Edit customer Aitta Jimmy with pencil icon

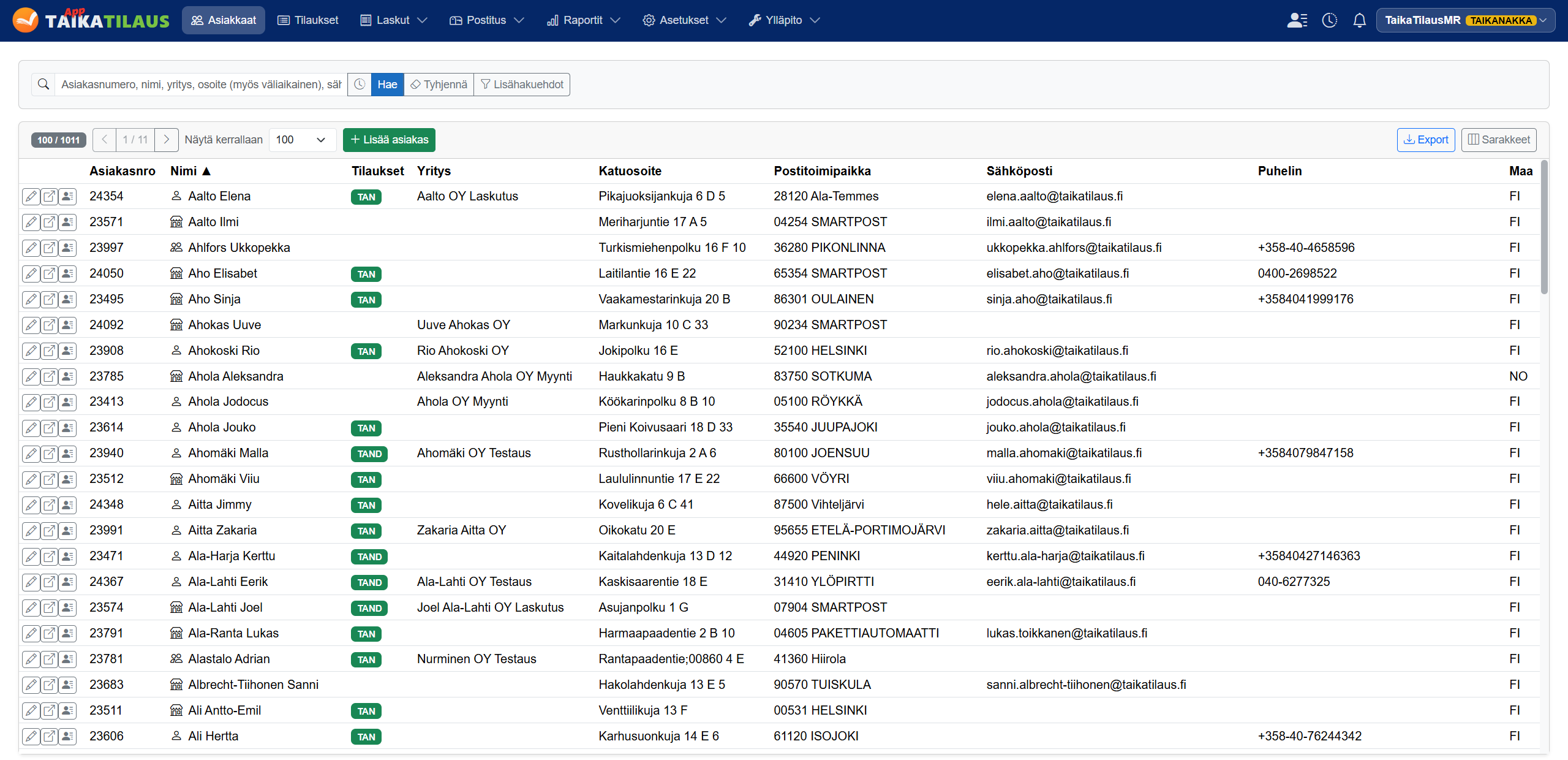pos(31,505)
